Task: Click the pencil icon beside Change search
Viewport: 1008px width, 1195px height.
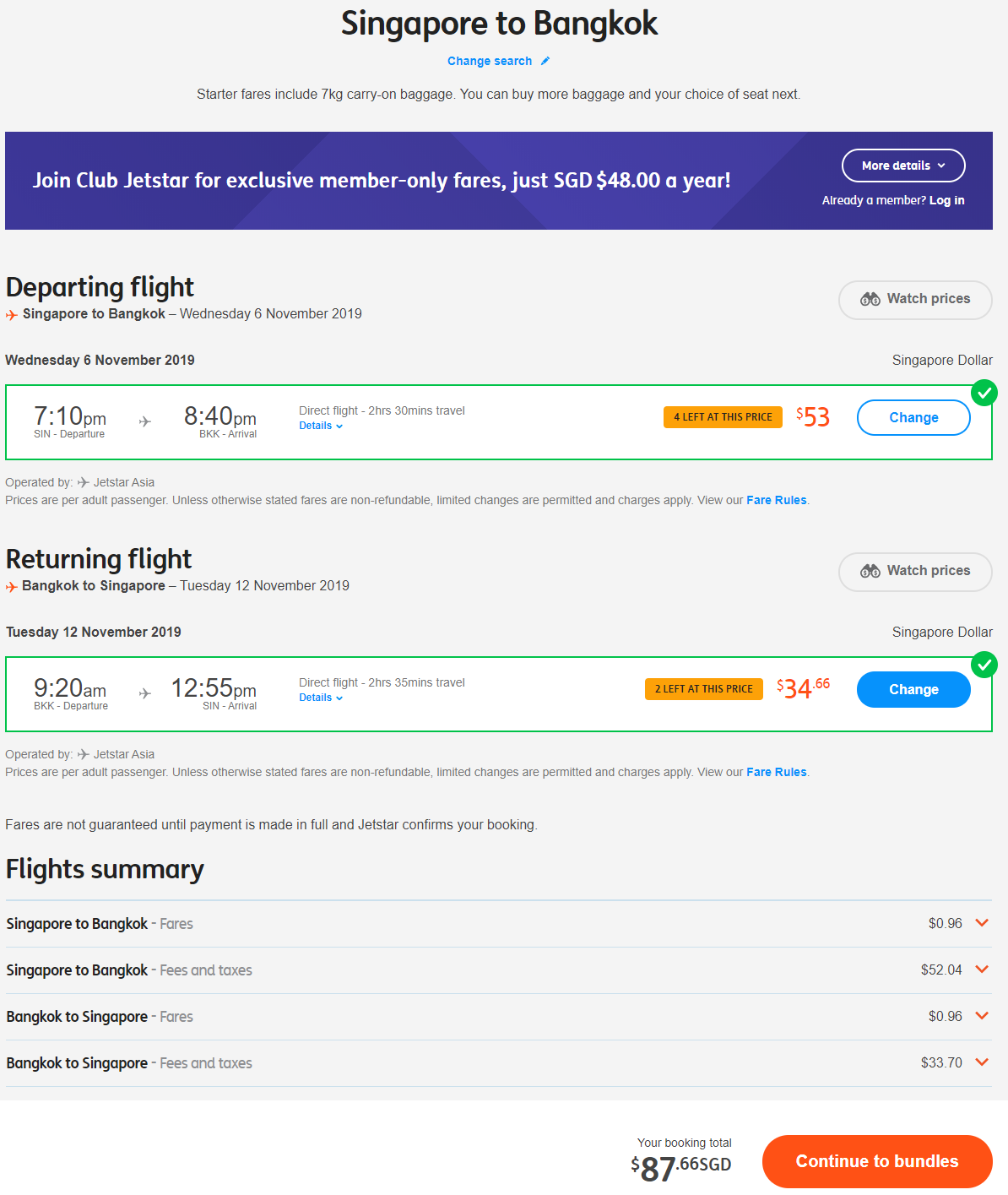Action: point(545,61)
